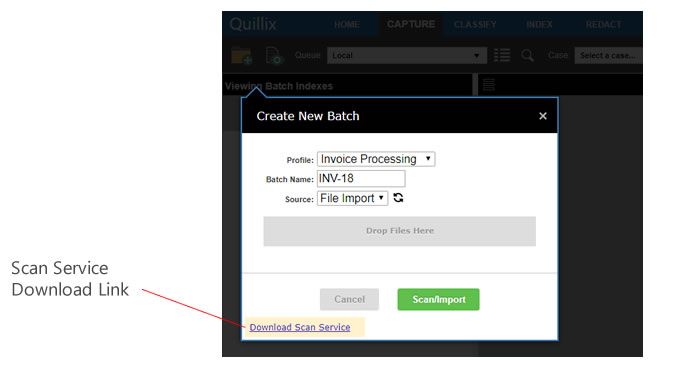
Task: Expand the Profile dropdown
Action: tap(376, 159)
